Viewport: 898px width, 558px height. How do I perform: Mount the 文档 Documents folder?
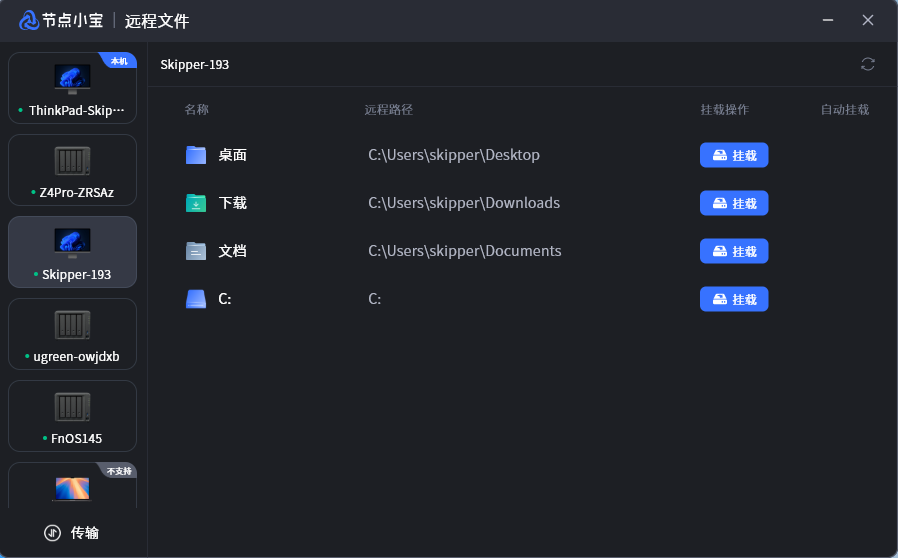pyautogui.click(x=733, y=251)
